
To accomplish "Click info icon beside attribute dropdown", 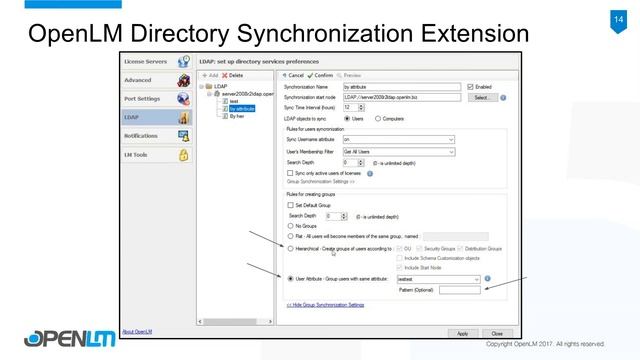I will (487, 279).
